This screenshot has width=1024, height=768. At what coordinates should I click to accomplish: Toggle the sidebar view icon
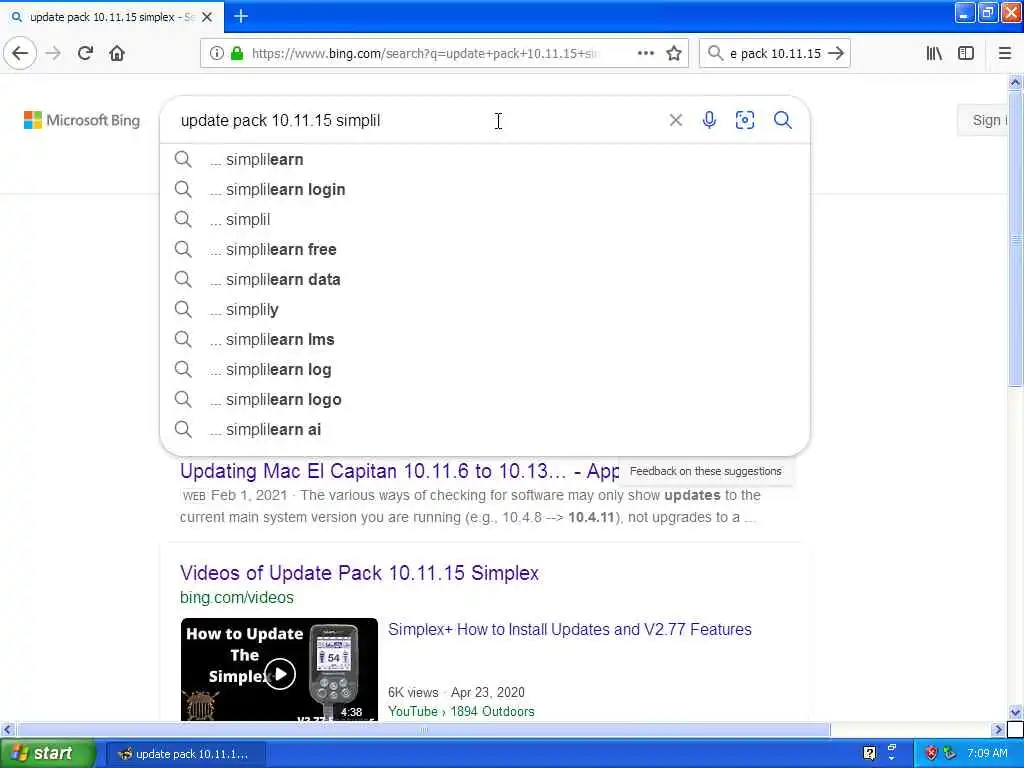pyautogui.click(x=966, y=54)
